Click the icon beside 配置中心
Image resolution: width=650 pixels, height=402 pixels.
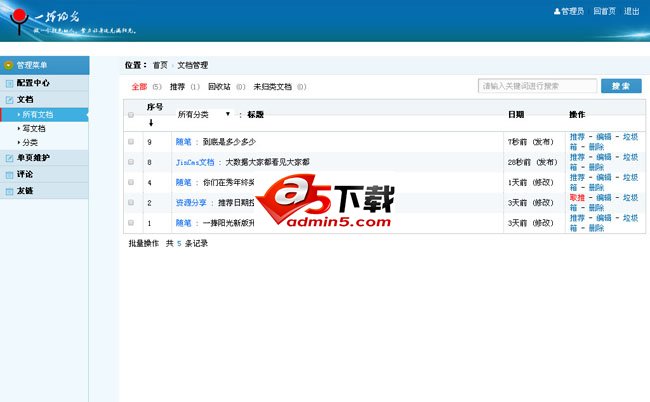tap(9, 84)
